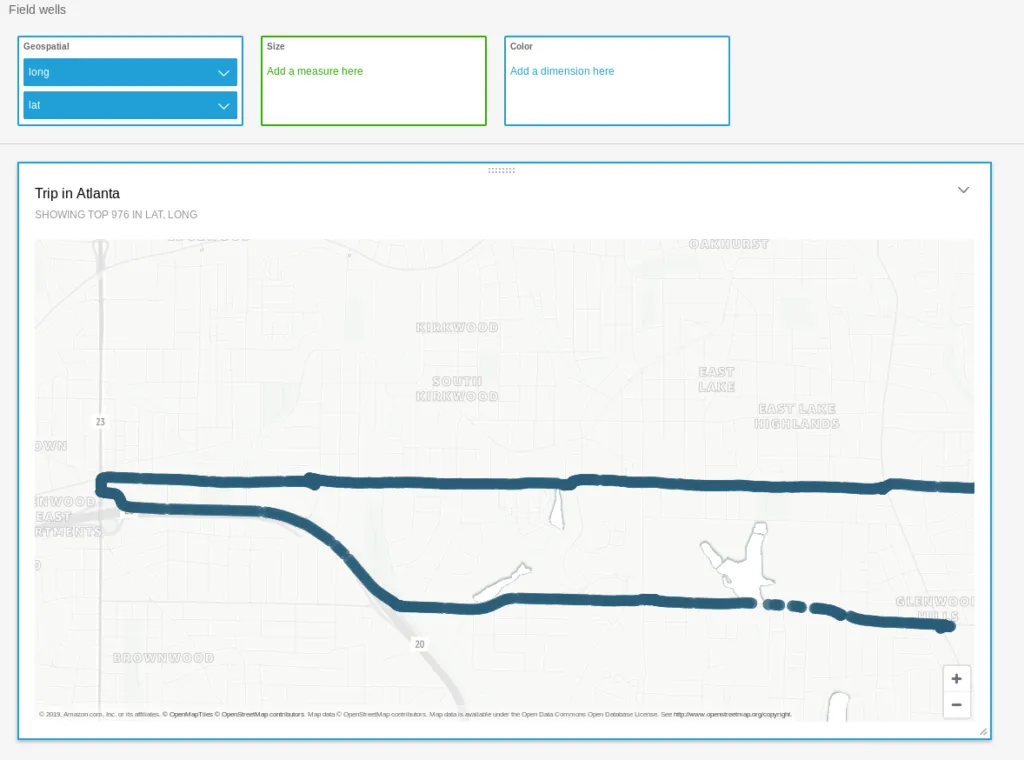Open the OpenMapTiles attribution link
The height and width of the screenshot is (760, 1024).
click(x=190, y=714)
